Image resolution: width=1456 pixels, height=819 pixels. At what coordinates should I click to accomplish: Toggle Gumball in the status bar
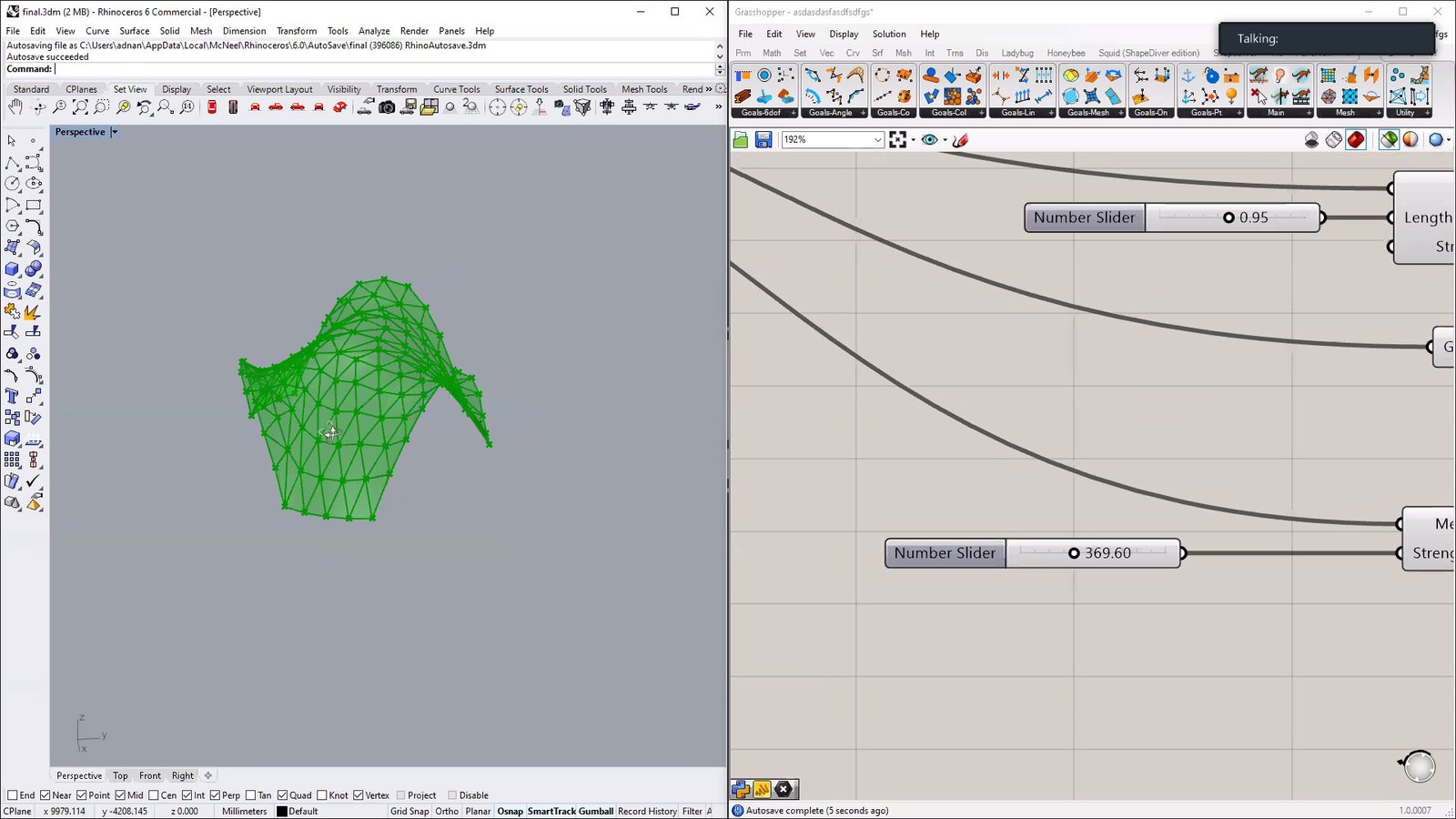click(x=596, y=811)
